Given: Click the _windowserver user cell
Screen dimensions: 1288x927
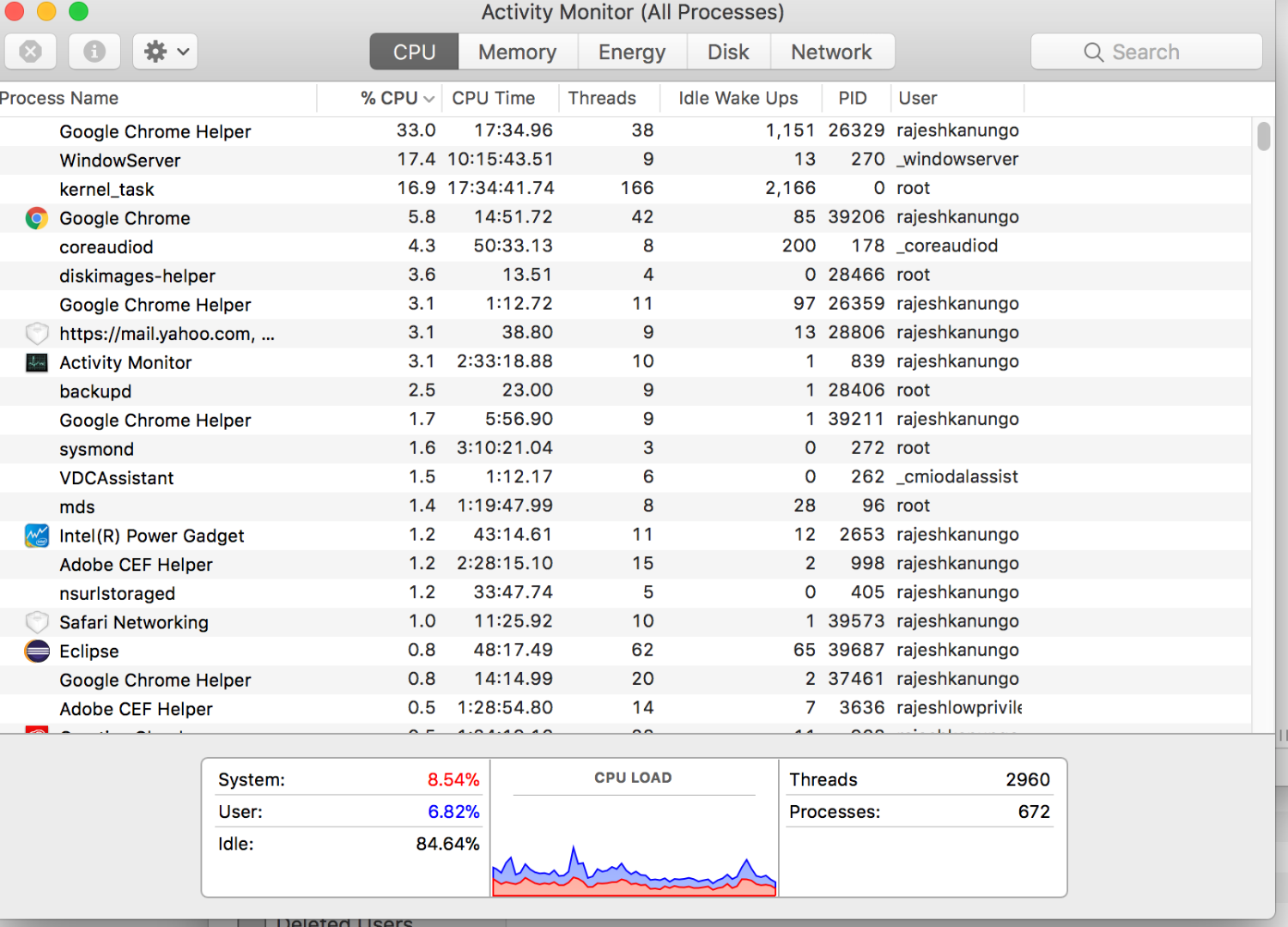Looking at the screenshot, I should tap(957, 160).
